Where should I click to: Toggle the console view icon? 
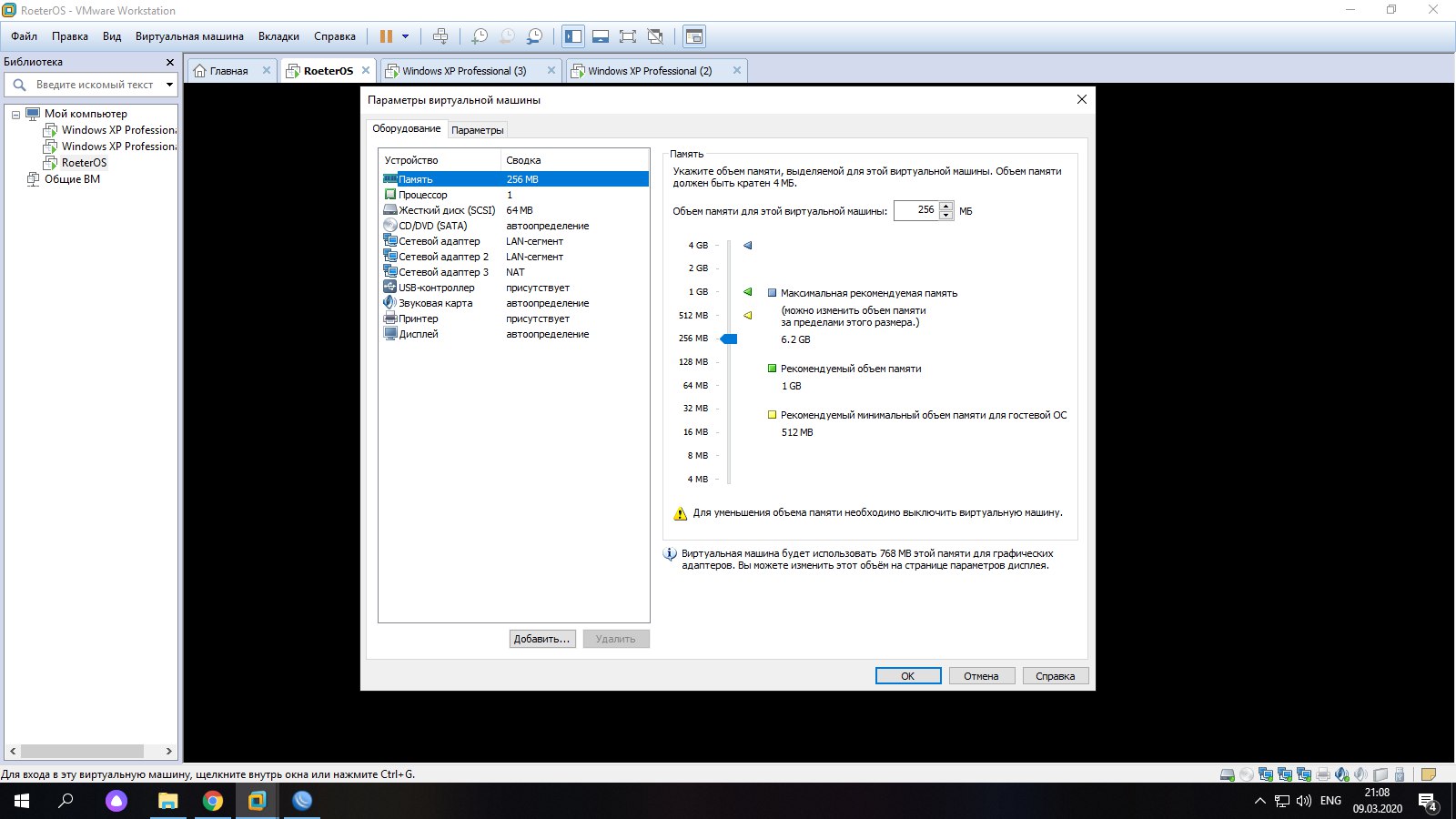[x=694, y=36]
